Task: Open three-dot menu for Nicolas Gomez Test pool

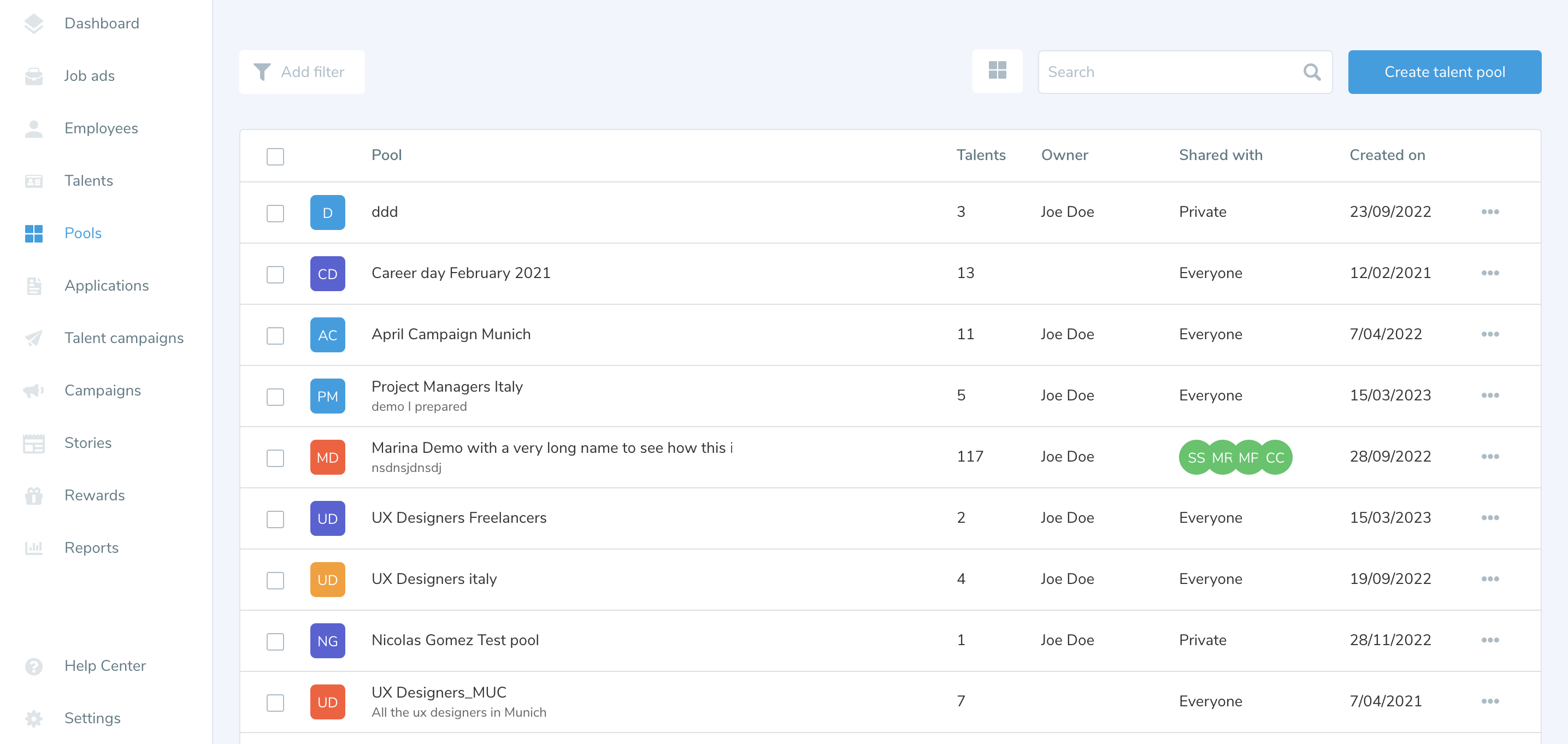Action: tap(1489, 640)
